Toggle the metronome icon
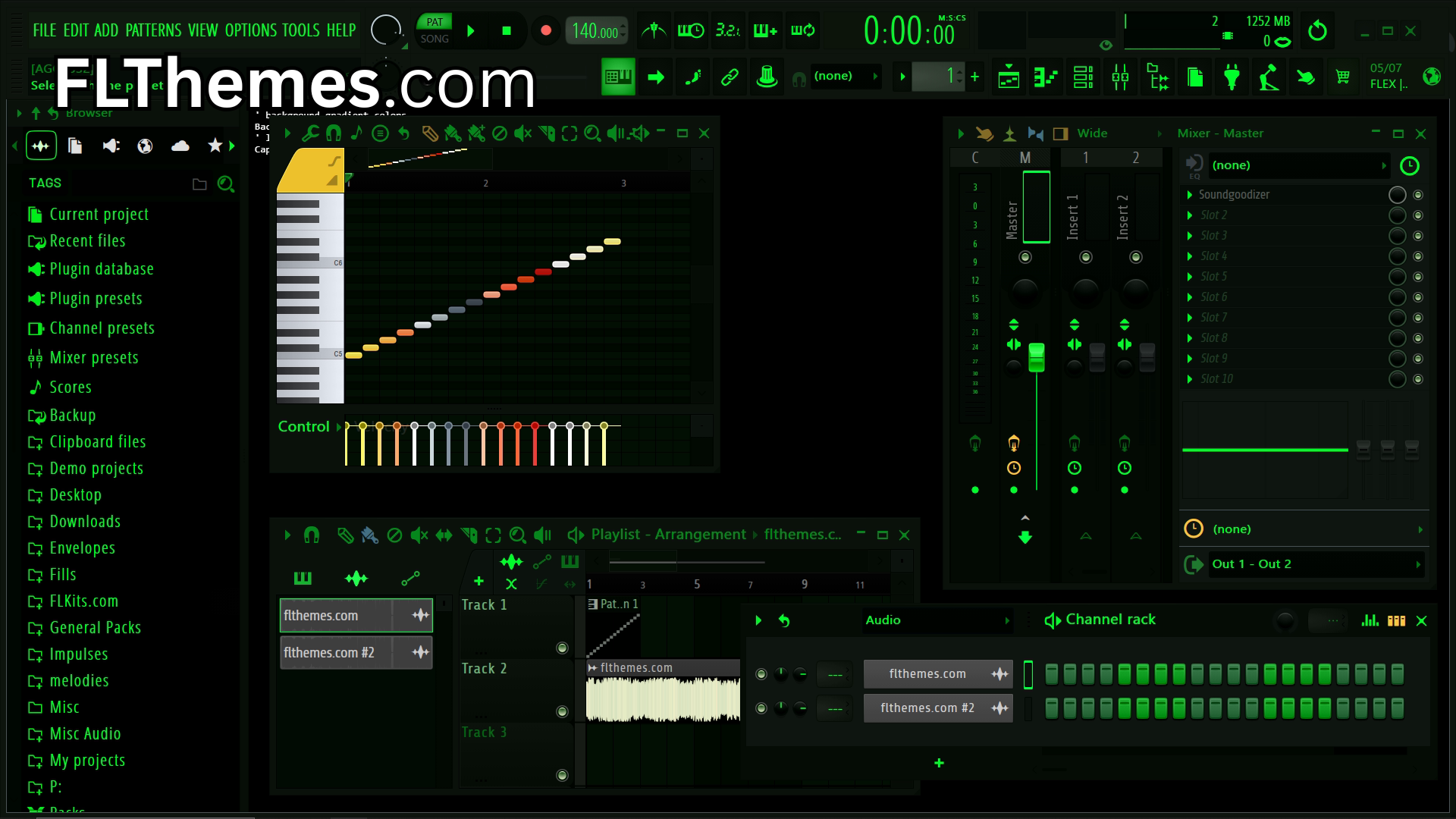The height and width of the screenshot is (819, 1456). click(654, 31)
